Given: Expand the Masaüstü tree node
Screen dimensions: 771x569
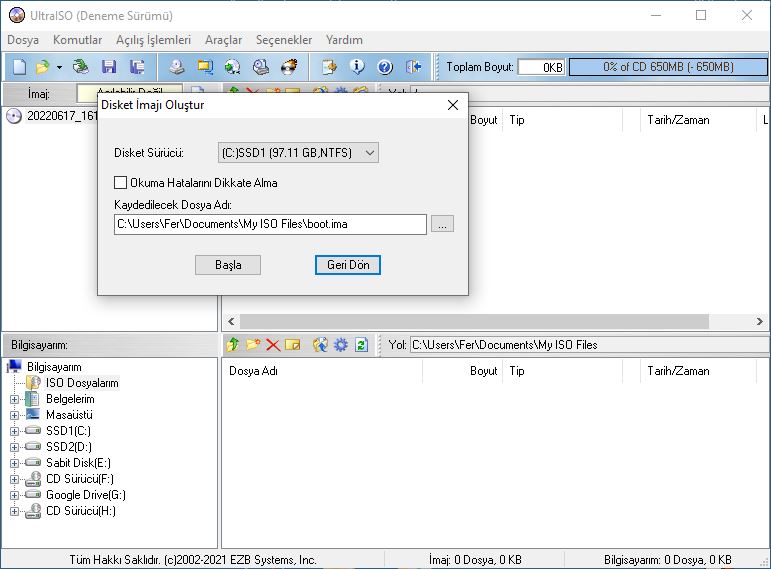Looking at the screenshot, I should point(14,415).
